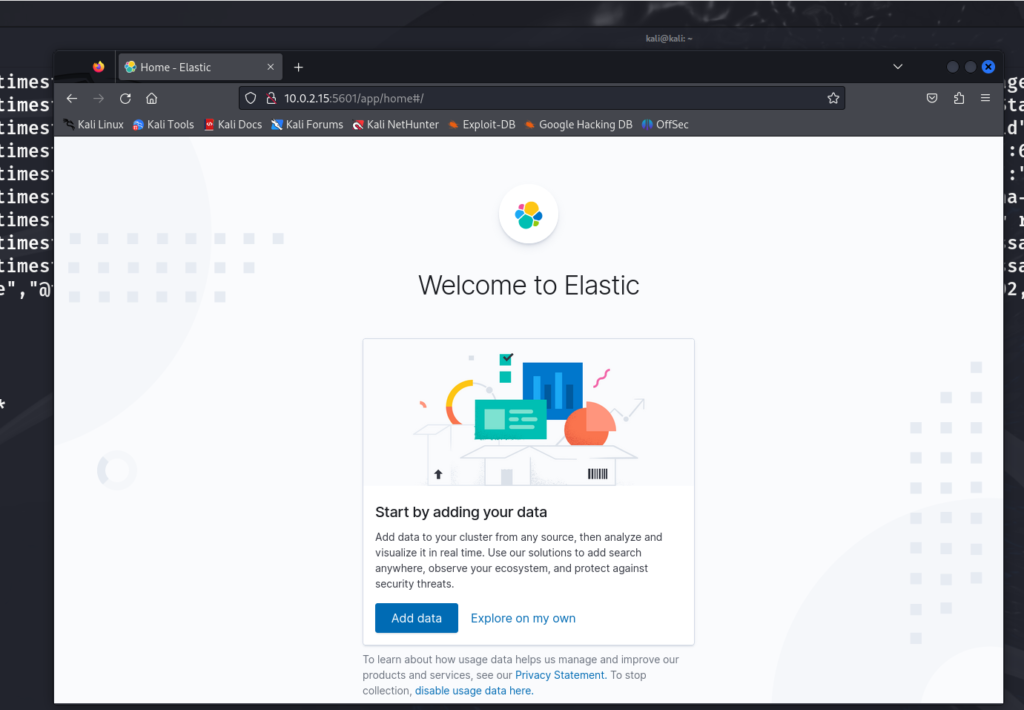Click the data illustration image
The height and width of the screenshot is (710, 1024).
coord(528,412)
